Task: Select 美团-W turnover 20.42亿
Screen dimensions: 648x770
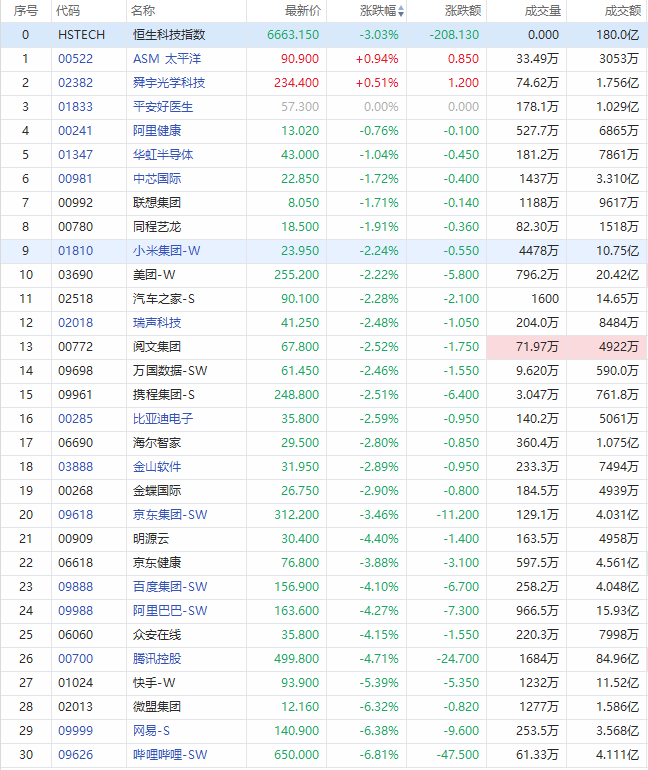Action: (x=618, y=275)
